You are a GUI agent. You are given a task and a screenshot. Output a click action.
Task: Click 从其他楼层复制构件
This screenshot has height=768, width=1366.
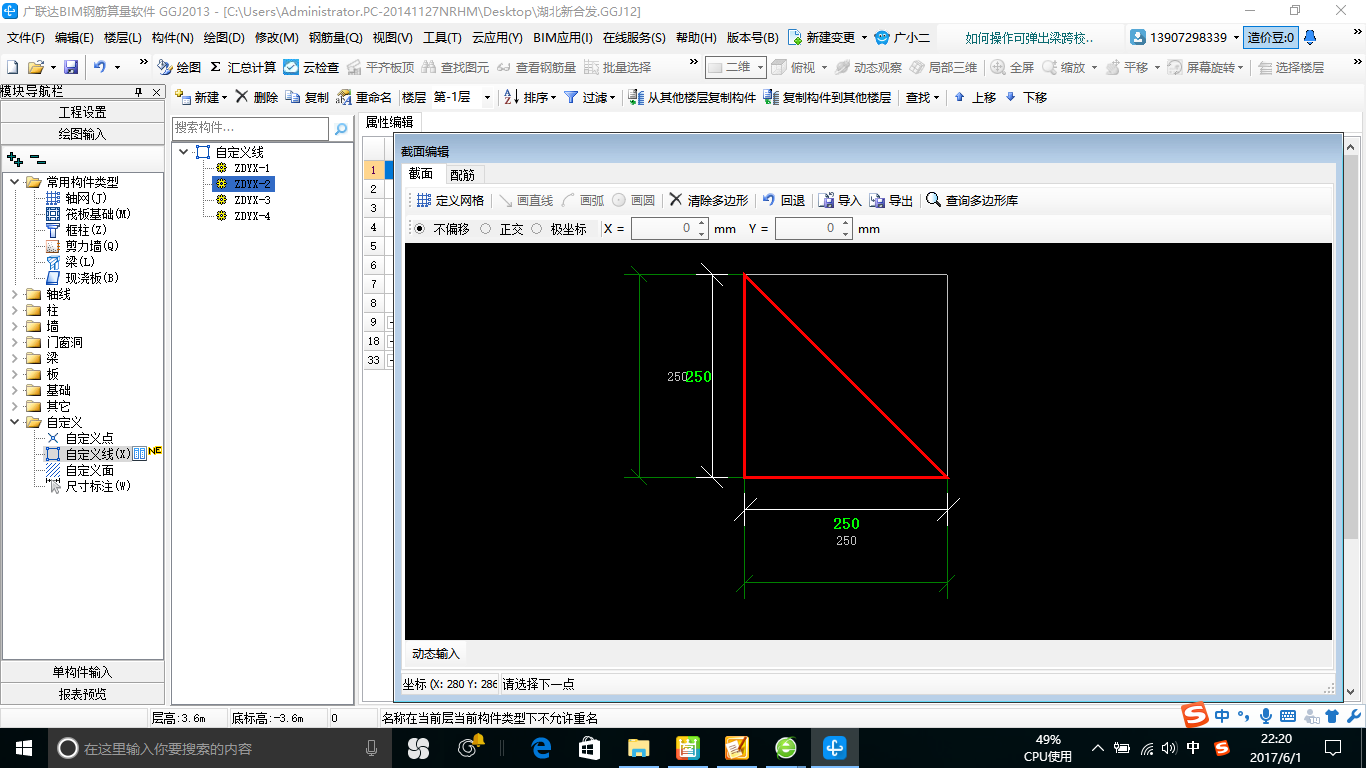[692, 97]
